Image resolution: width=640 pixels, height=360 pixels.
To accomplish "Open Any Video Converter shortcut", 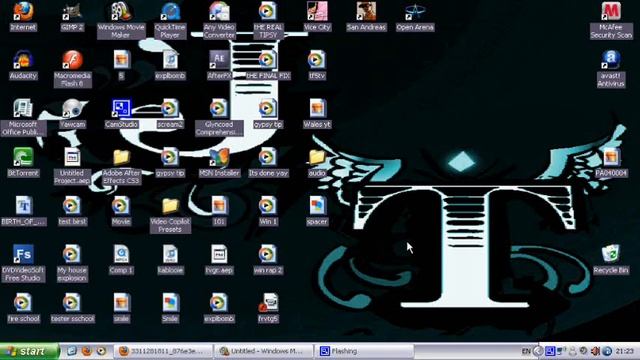I will (219, 20).
